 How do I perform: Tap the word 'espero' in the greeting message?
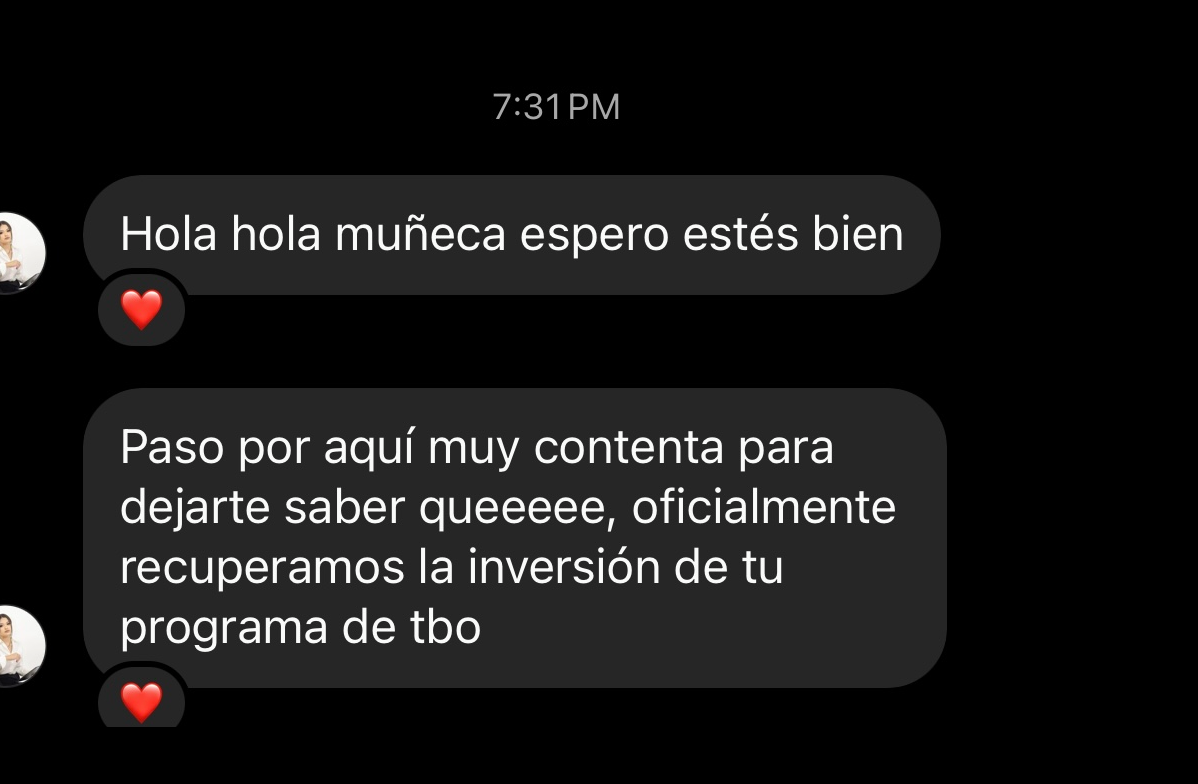pos(594,237)
